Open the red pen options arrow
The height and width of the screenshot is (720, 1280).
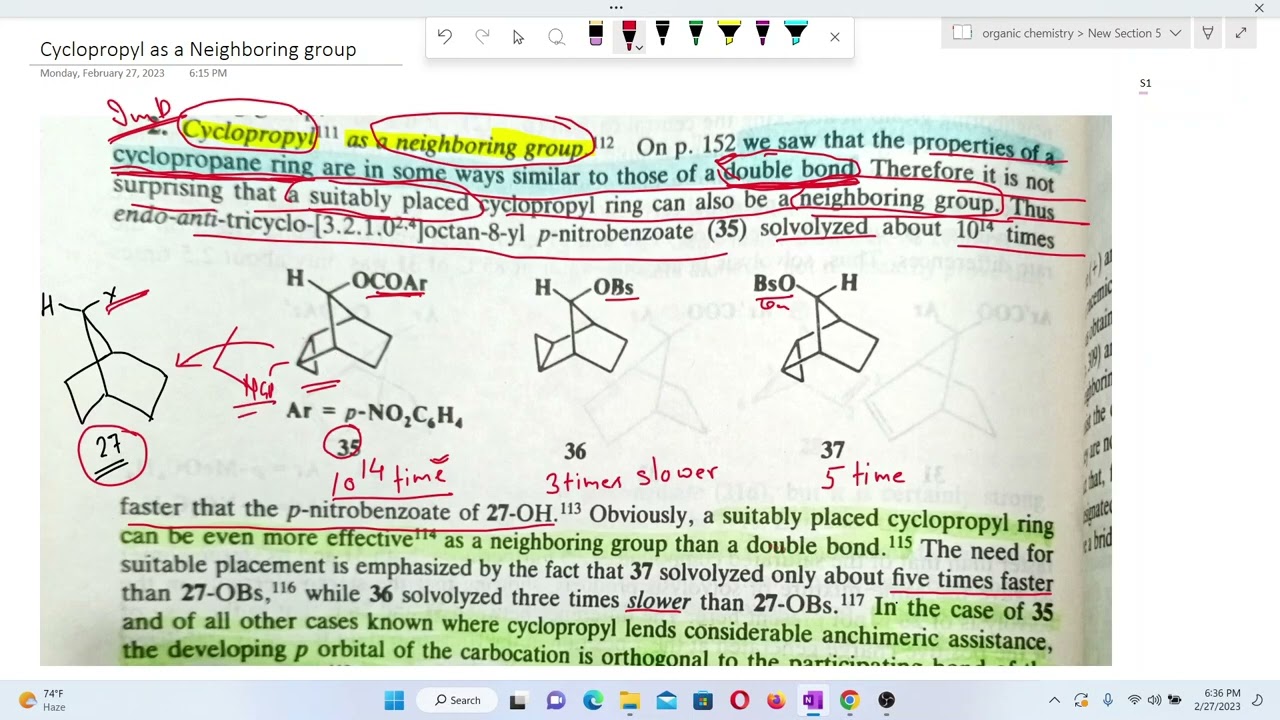click(639, 47)
